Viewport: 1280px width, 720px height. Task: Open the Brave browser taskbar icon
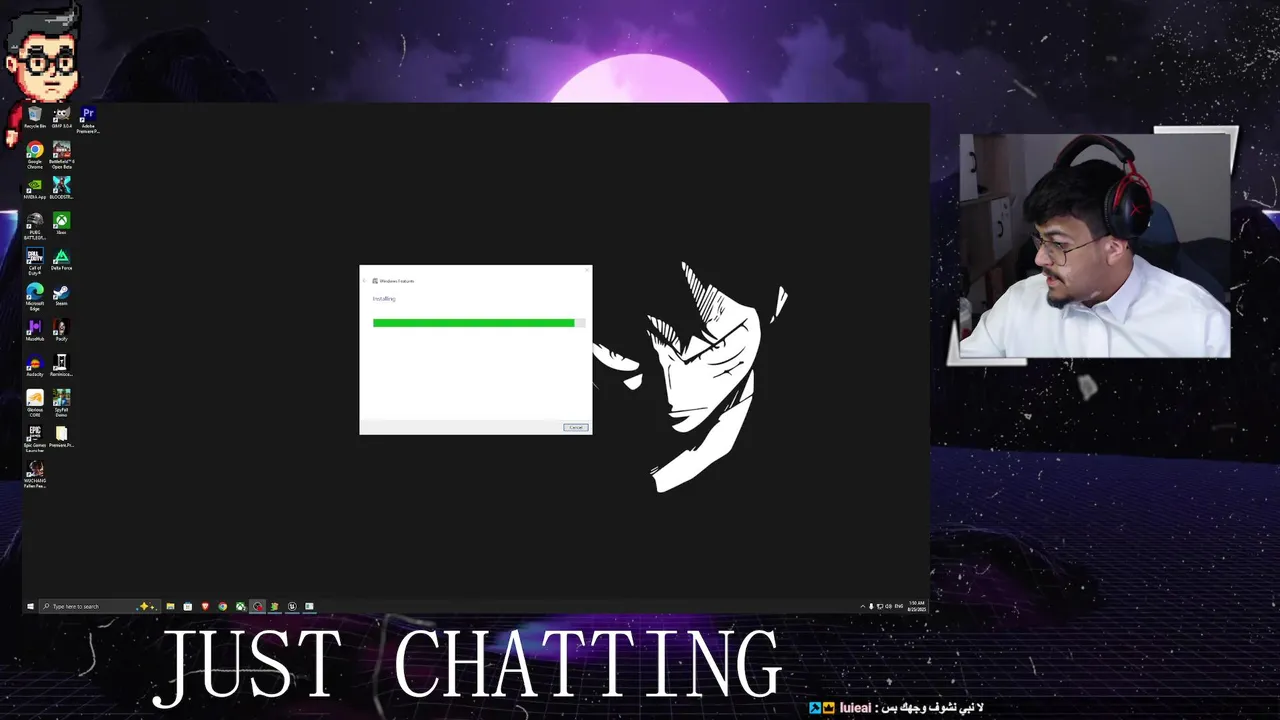(x=205, y=606)
